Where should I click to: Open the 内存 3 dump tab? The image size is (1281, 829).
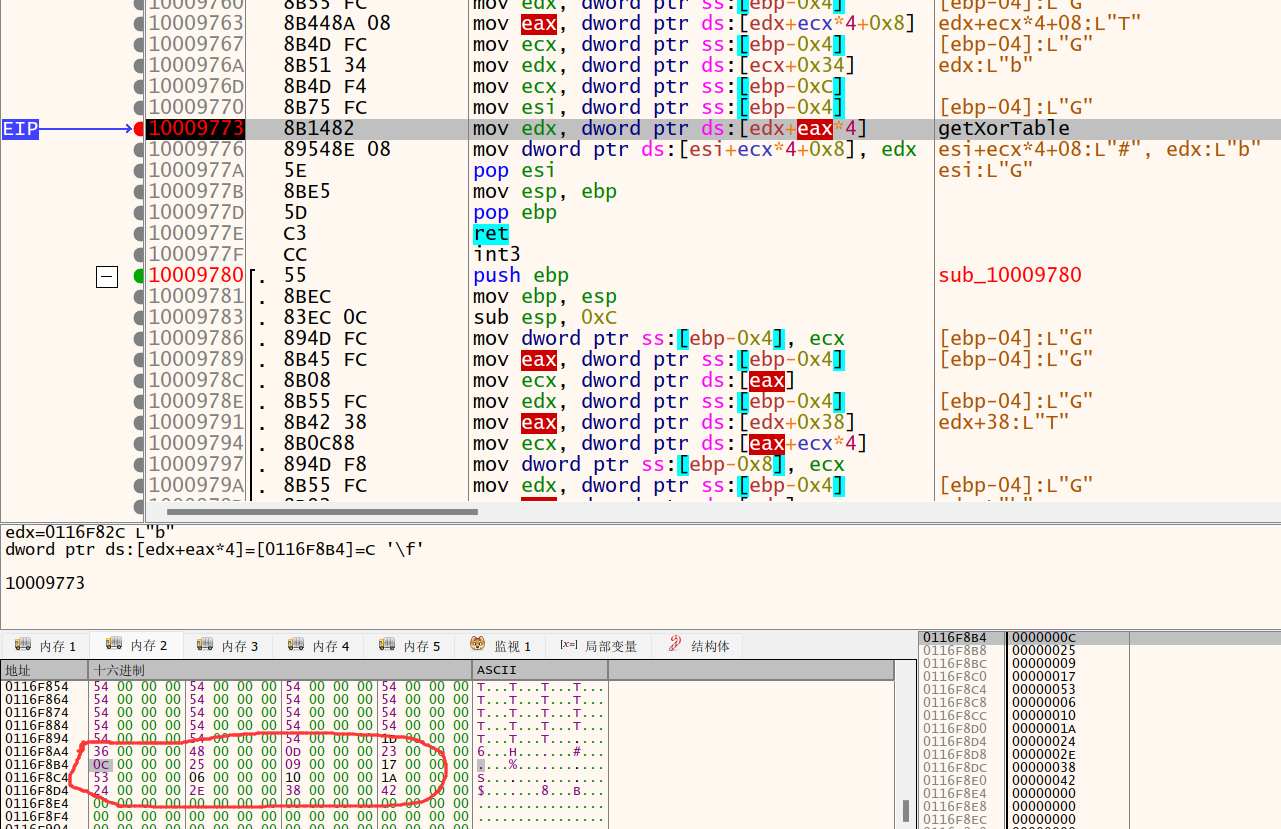pyautogui.click(x=228, y=646)
